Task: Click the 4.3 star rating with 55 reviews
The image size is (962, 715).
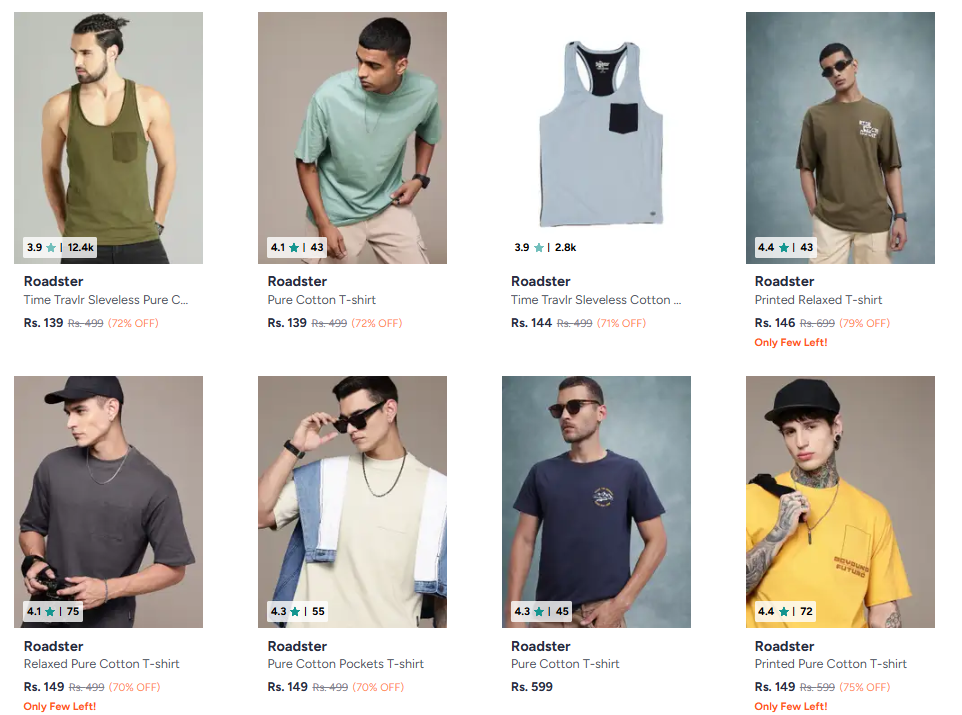Action: coord(297,611)
